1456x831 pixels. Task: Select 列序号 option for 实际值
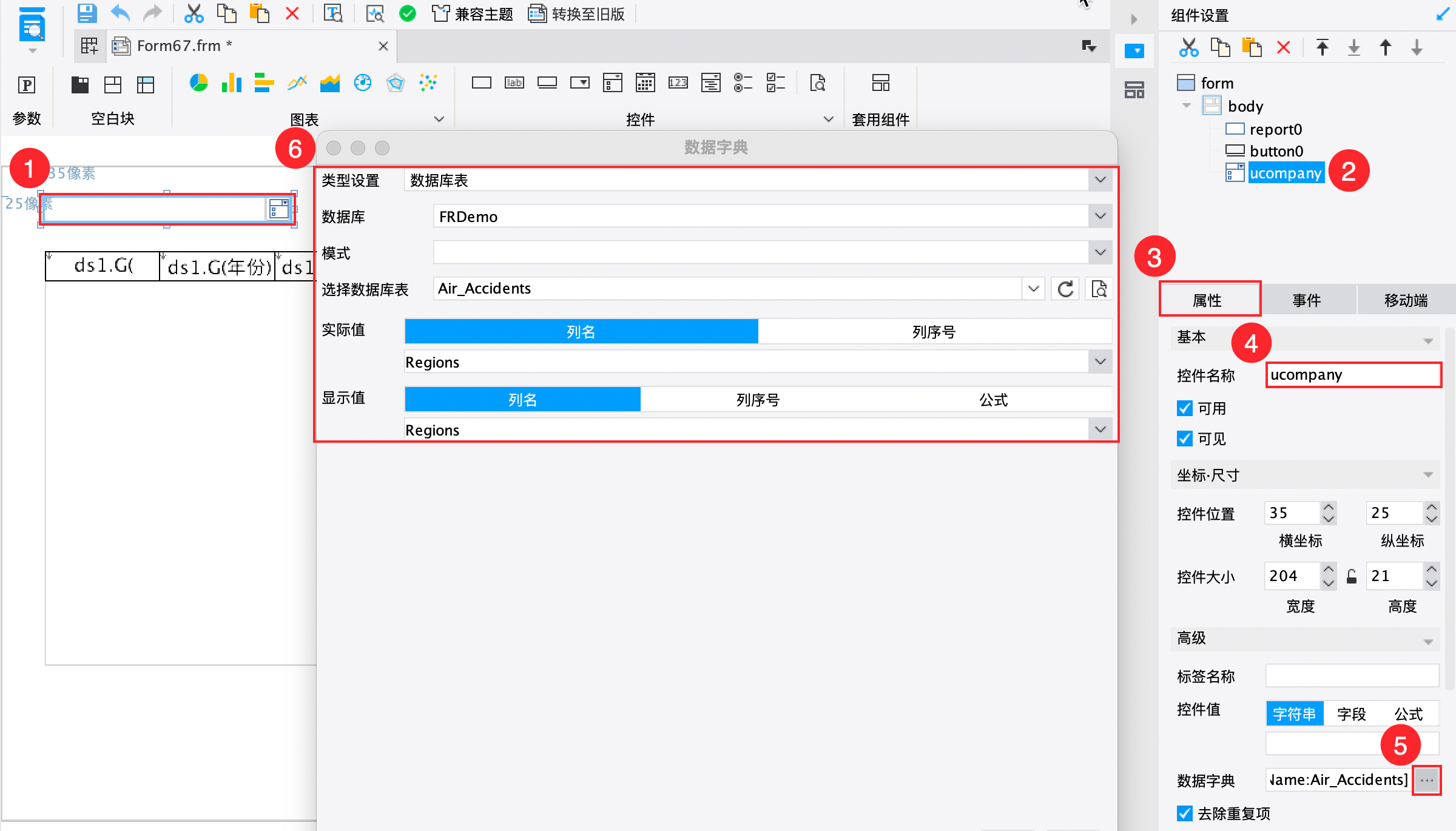click(934, 332)
